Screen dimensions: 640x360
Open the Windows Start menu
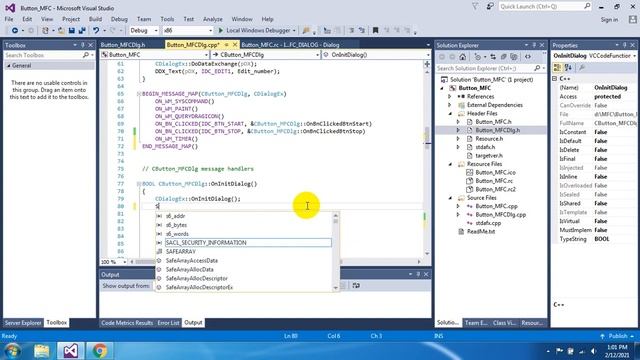[x=12, y=351]
